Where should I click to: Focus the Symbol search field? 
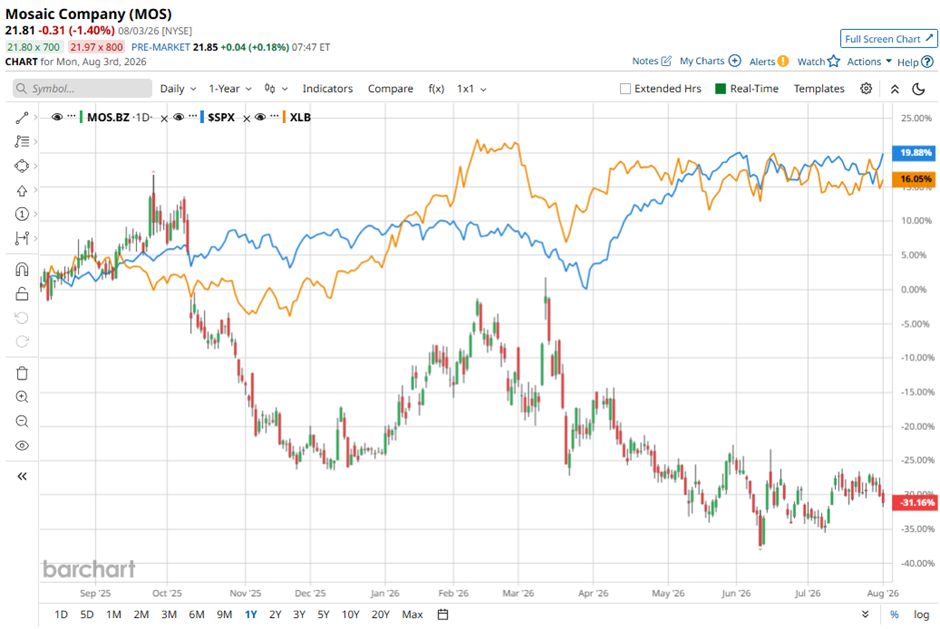coord(82,89)
